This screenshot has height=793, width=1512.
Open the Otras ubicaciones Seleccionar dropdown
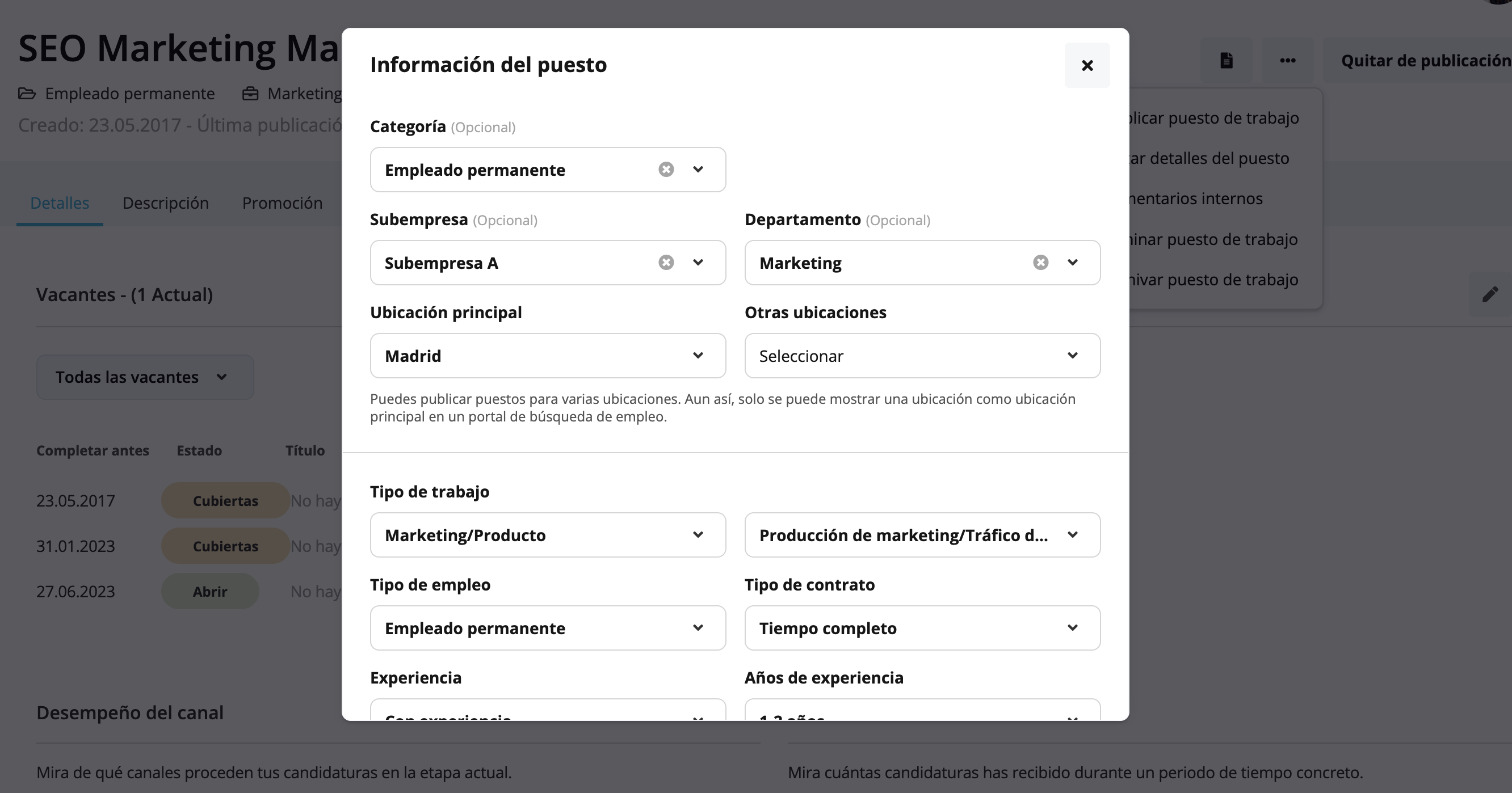point(922,356)
